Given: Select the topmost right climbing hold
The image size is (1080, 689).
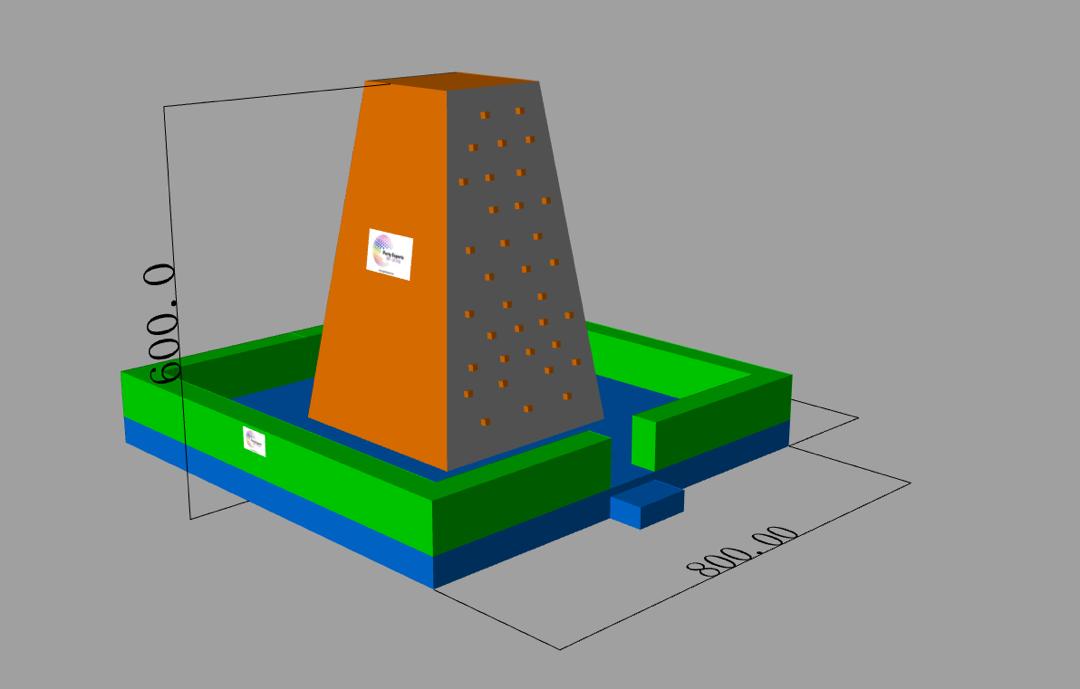Looking at the screenshot, I should [x=519, y=111].
